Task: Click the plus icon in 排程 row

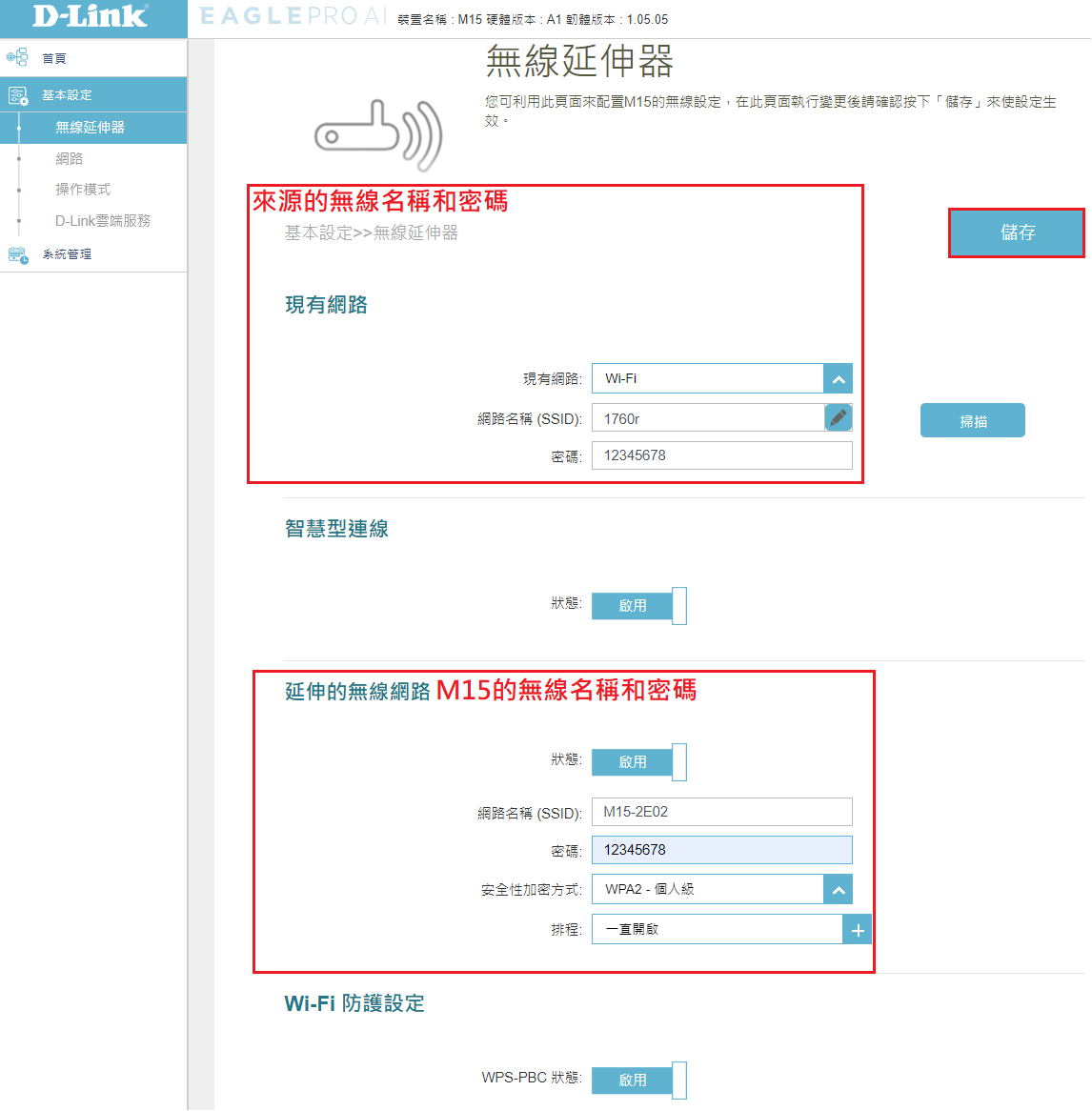Action: click(857, 930)
